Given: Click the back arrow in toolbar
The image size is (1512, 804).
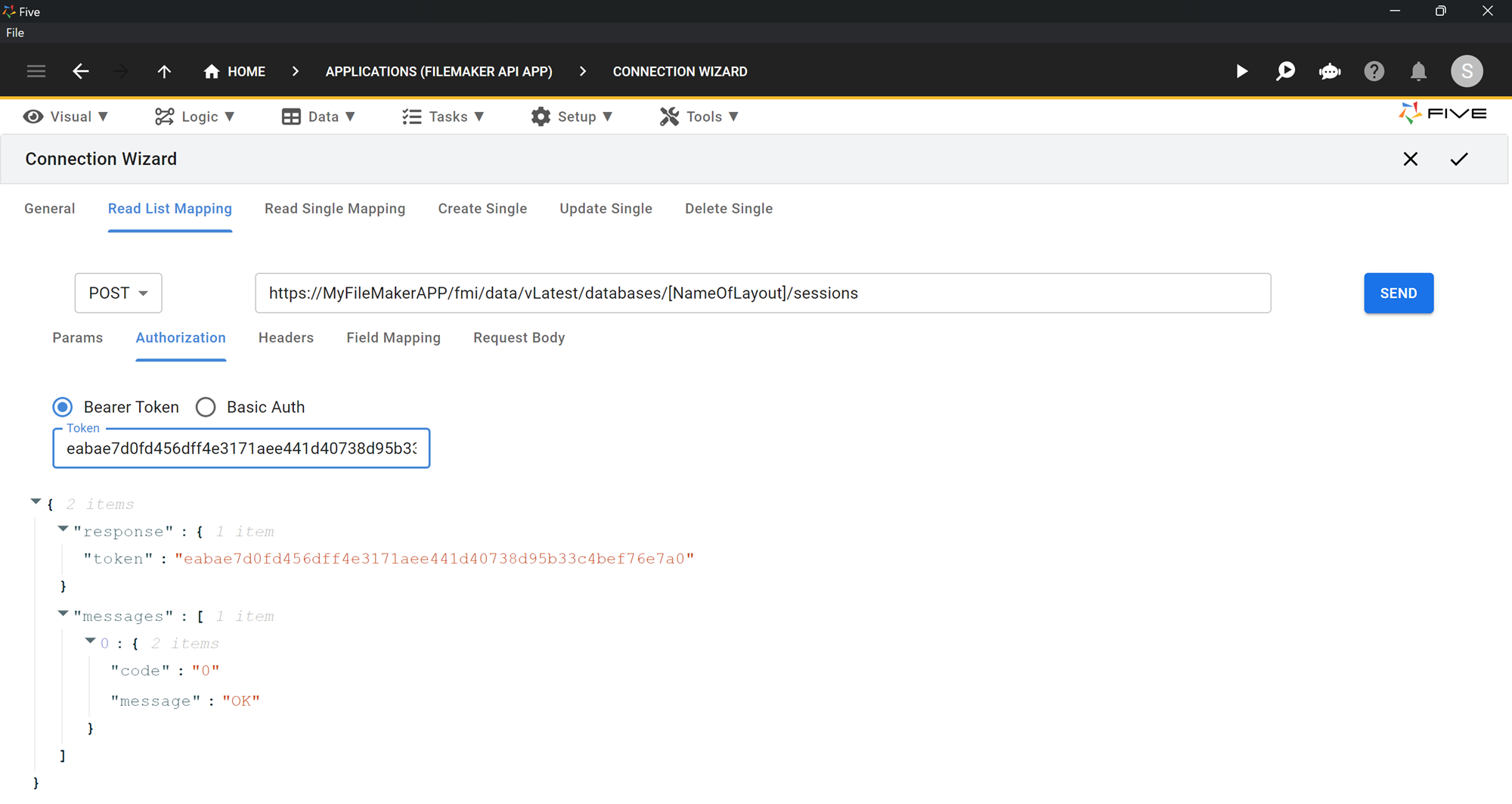Looking at the screenshot, I should pos(81,71).
